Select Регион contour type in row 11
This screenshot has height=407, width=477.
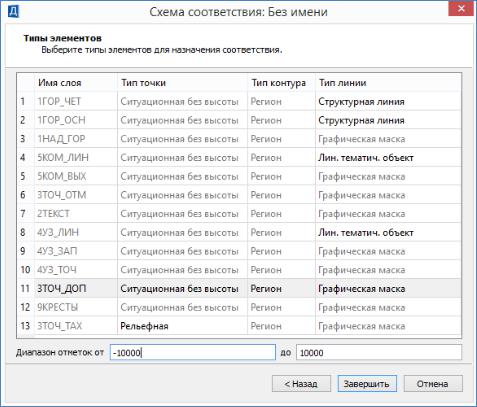(281, 288)
